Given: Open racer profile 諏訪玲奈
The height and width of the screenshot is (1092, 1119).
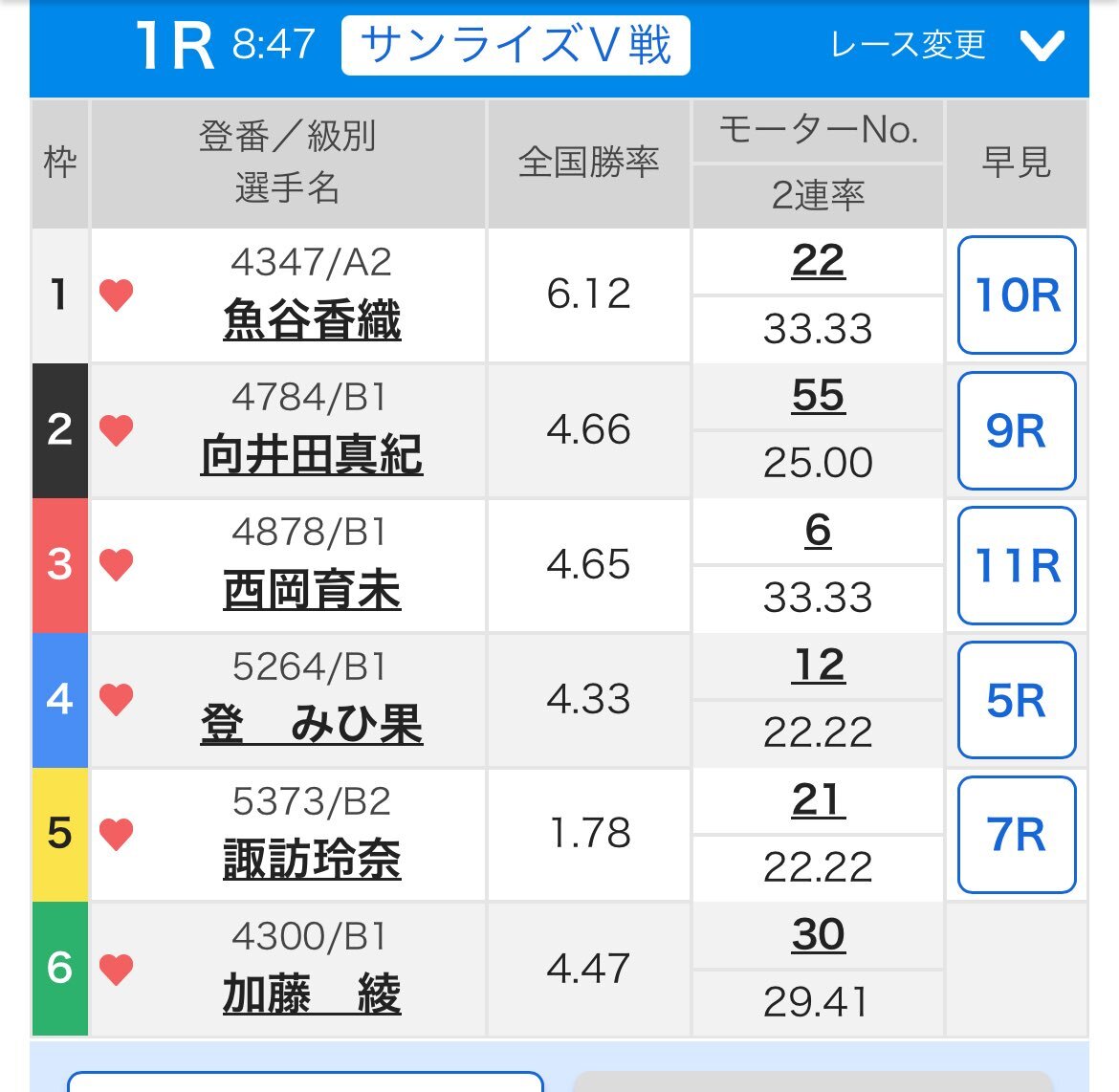Looking at the screenshot, I should coord(312,859).
